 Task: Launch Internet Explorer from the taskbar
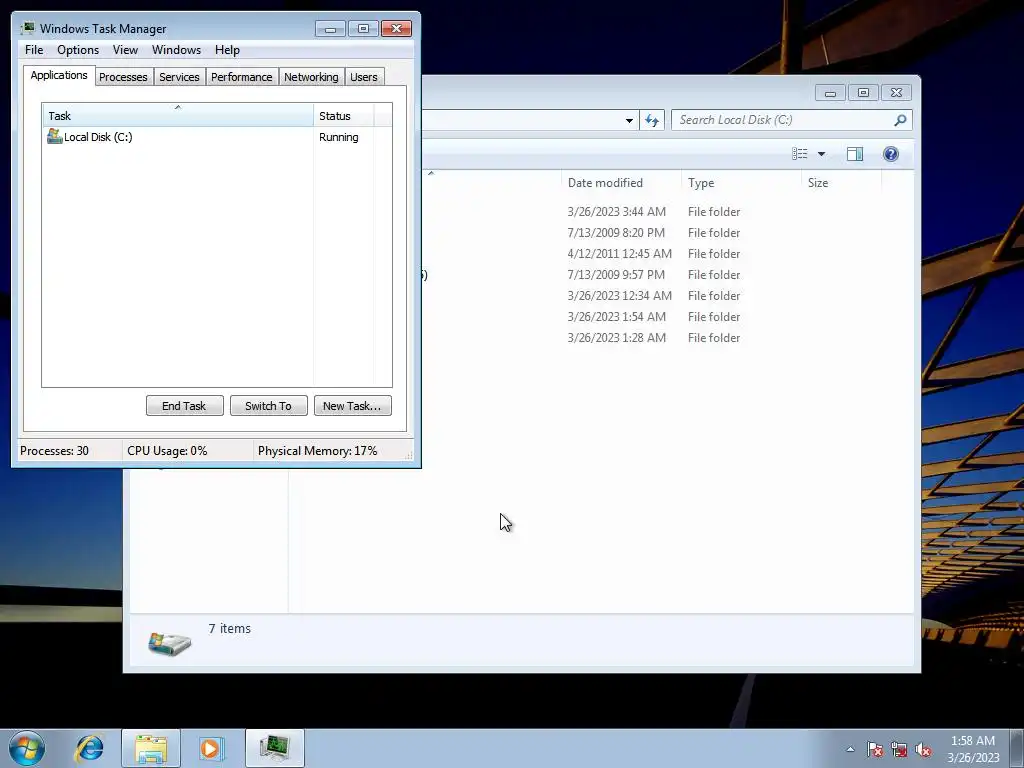coord(89,748)
